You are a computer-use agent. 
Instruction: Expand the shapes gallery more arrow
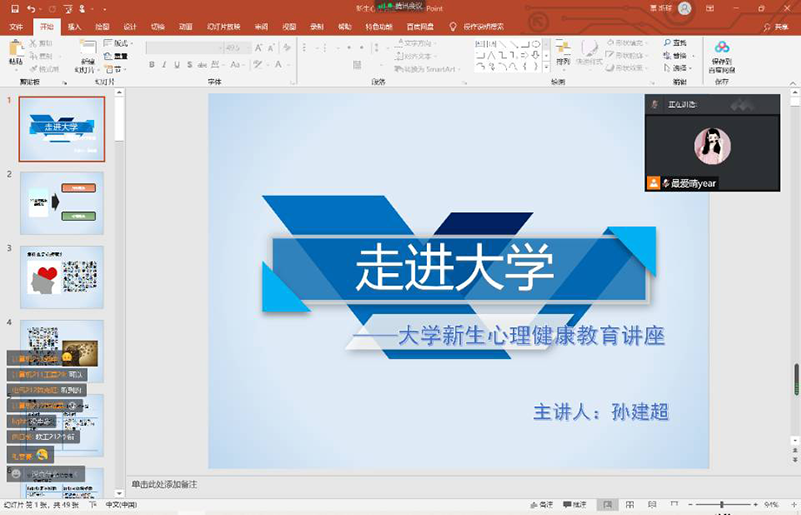click(546, 67)
